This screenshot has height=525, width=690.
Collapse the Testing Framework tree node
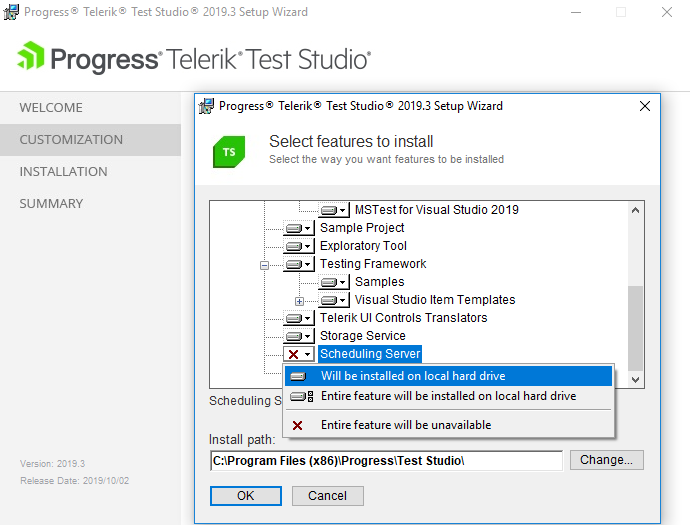(264, 265)
